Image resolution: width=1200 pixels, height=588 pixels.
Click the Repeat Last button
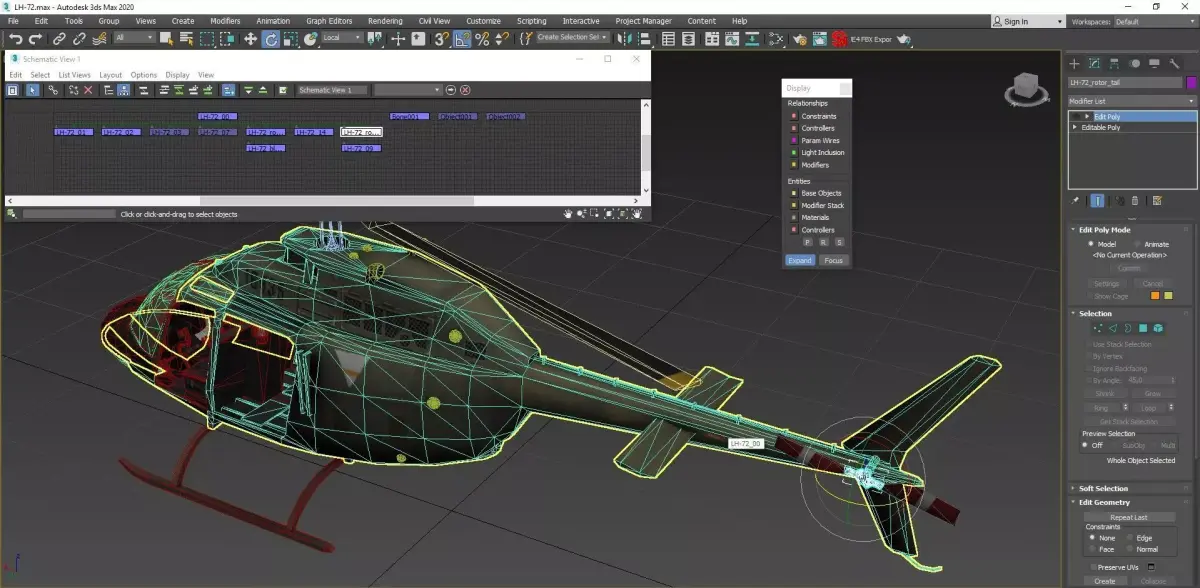(1128, 517)
